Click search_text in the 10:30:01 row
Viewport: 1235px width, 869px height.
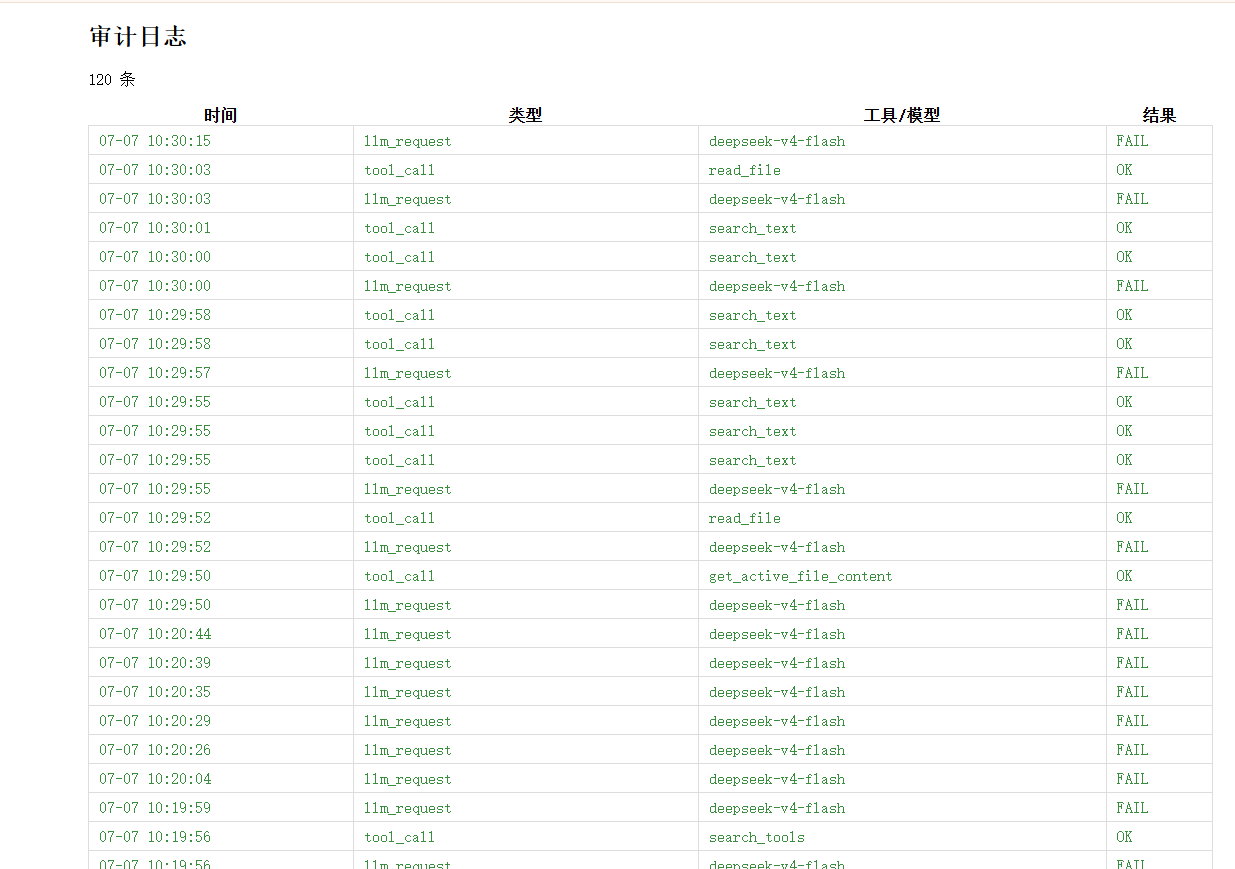click(753, 228)
